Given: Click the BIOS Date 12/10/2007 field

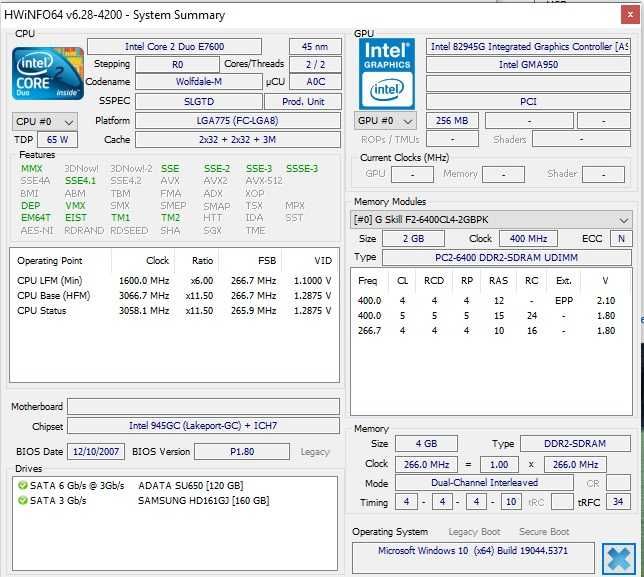Looking at the screenshot, I should [x=96, y=452].
